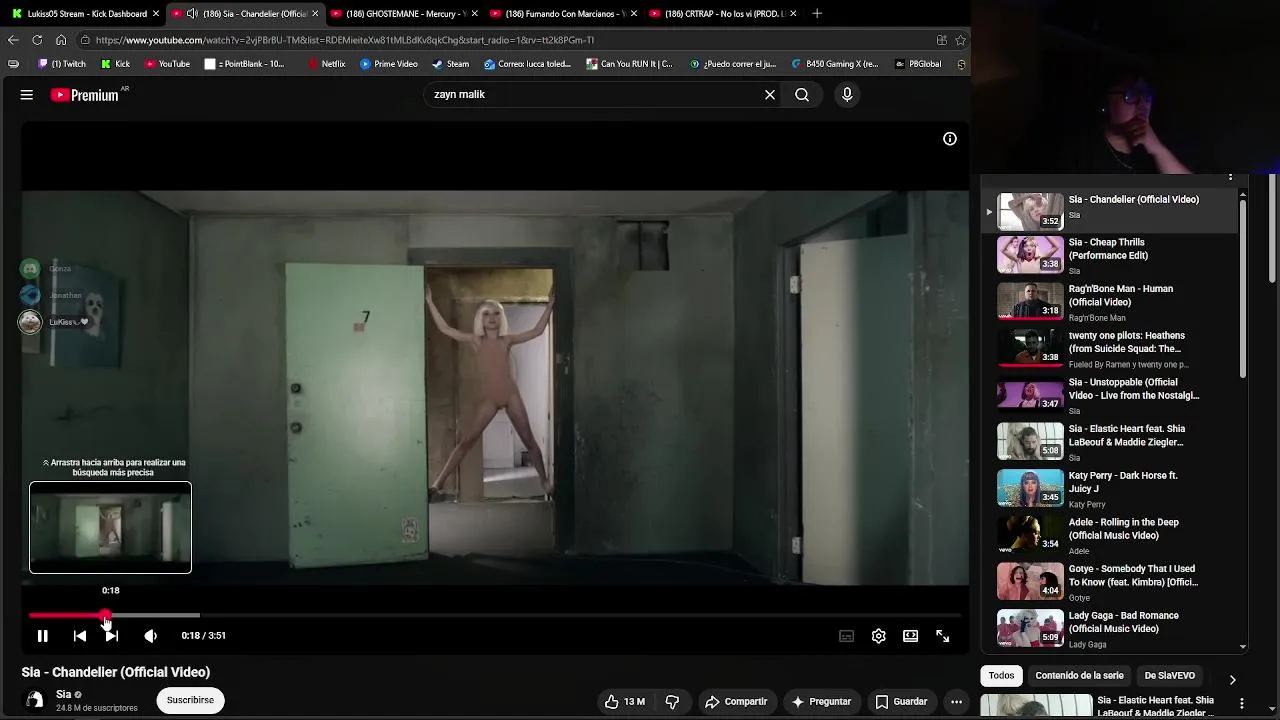
Task: Switch to theater mode
Action: [910, 636]
